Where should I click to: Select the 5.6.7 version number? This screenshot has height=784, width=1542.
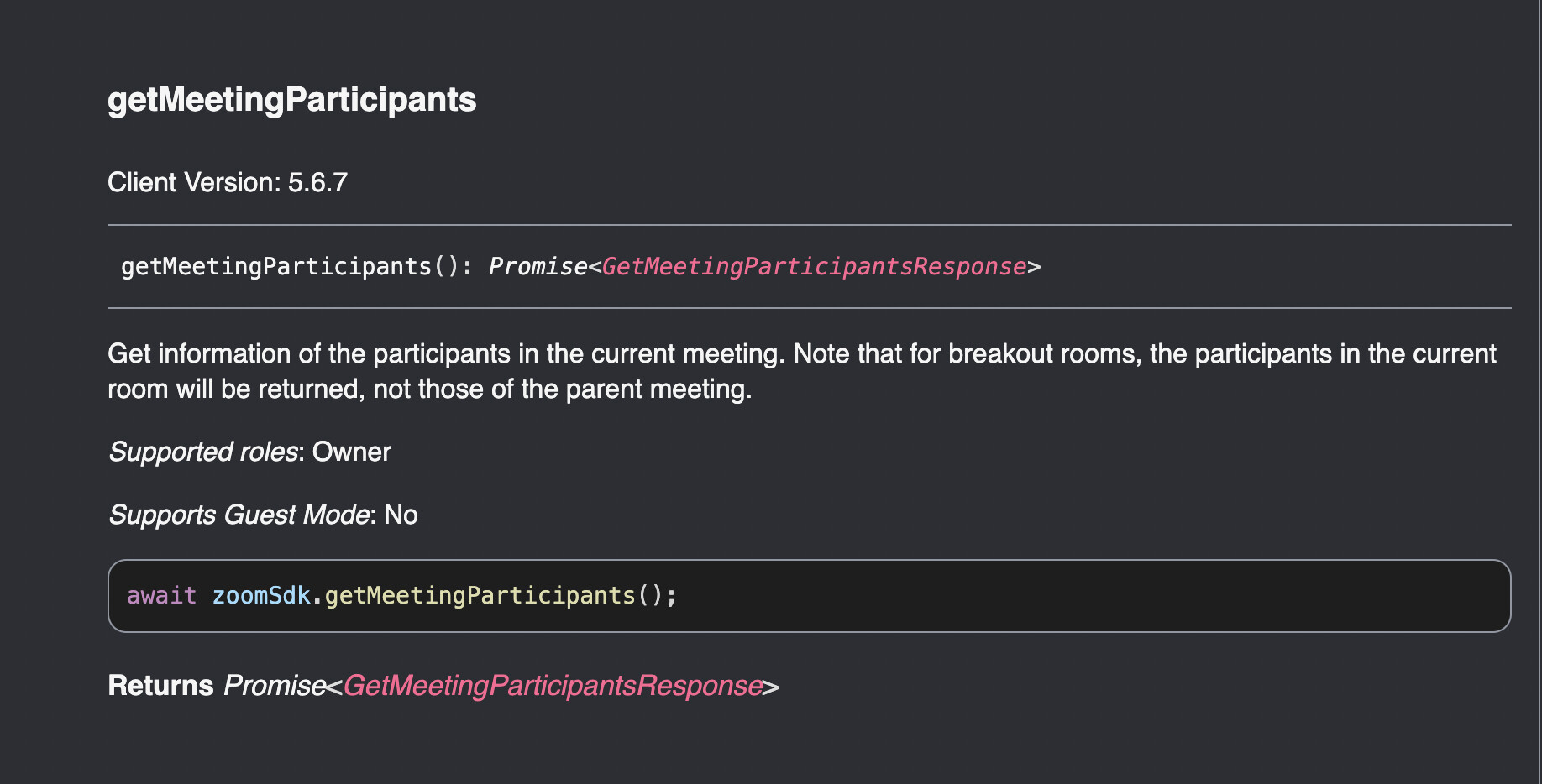[317, 182]
